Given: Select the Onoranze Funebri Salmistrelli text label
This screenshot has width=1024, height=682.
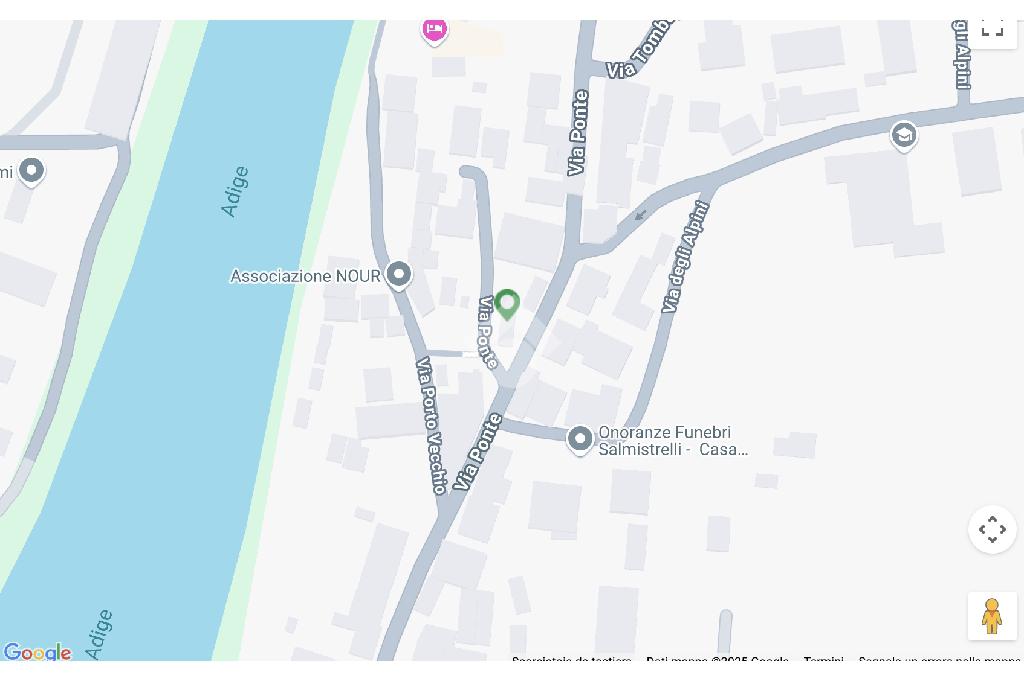Looking at the screenshot, I should tap(673, 441).
